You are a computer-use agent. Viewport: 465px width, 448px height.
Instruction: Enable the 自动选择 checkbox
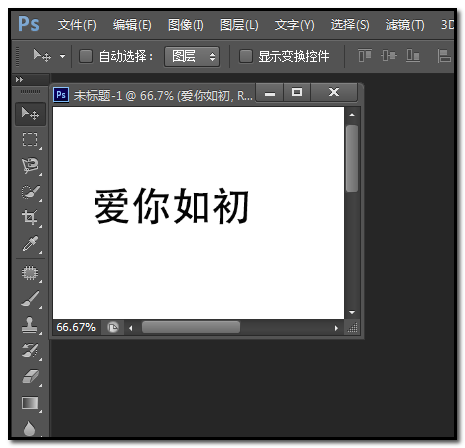tap(86, 56)
